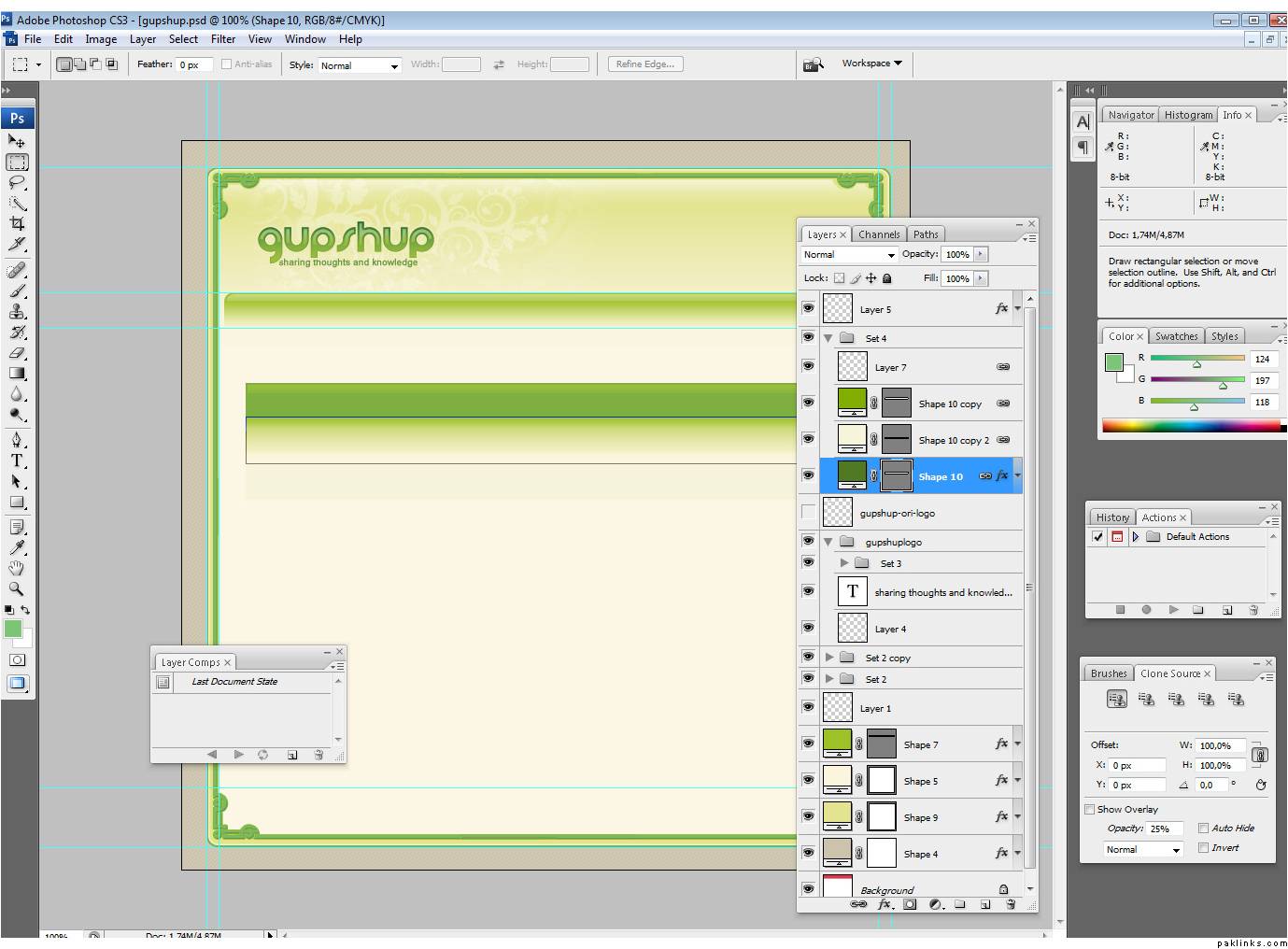Select the Crop tool
This screenshot has width=1288, height=949.
point(17,223)
